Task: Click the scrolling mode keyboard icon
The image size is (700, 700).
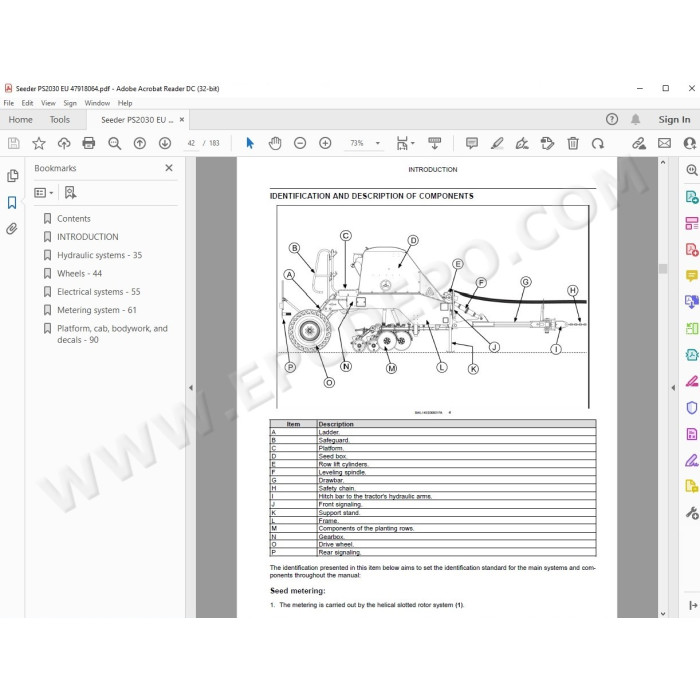Action: [x=434, y=143]
